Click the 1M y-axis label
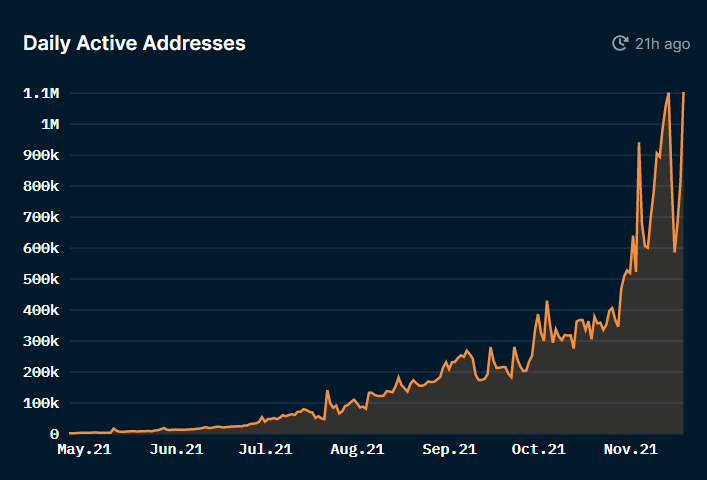Screen dimensions: 707x480 coord(48,124)
